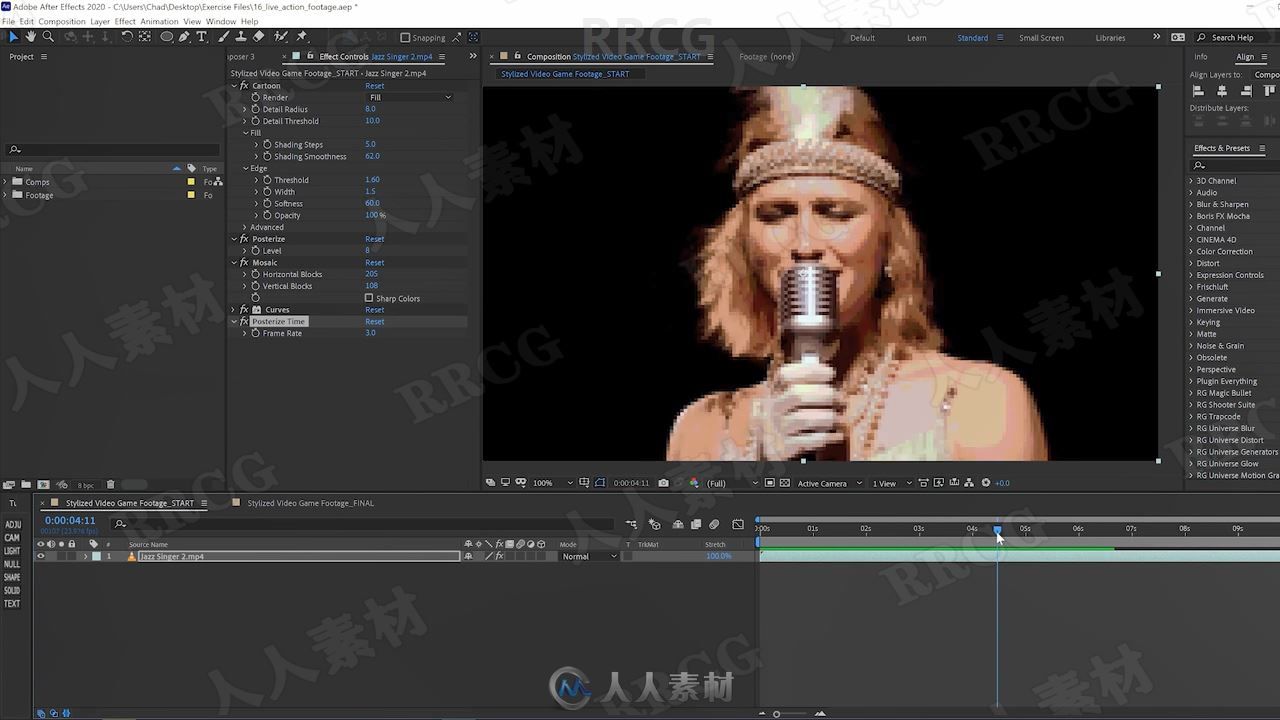Click the Comps folder yellow label swatch
This screenshot has height=720, width=1280.
coord(191,182)
